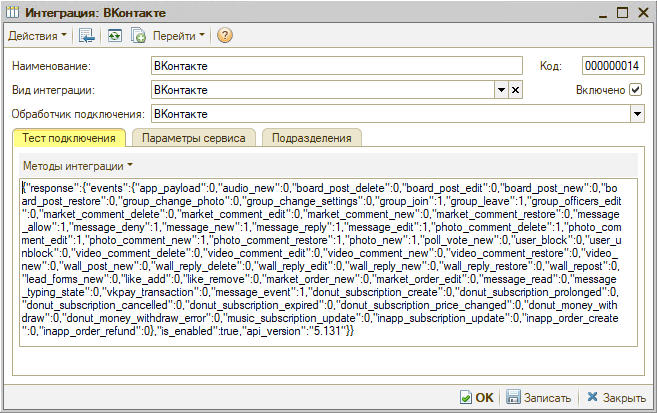Click the Обработчик подключения: label
657x413 pixels.
[x=78, y=114]
